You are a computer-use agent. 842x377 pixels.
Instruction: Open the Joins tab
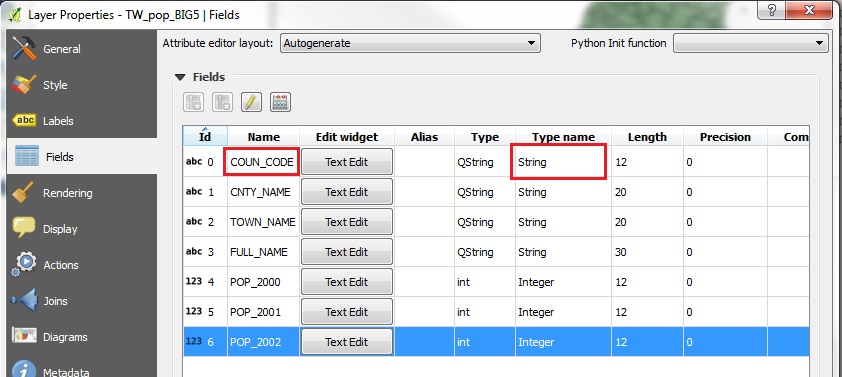[82, 301]
